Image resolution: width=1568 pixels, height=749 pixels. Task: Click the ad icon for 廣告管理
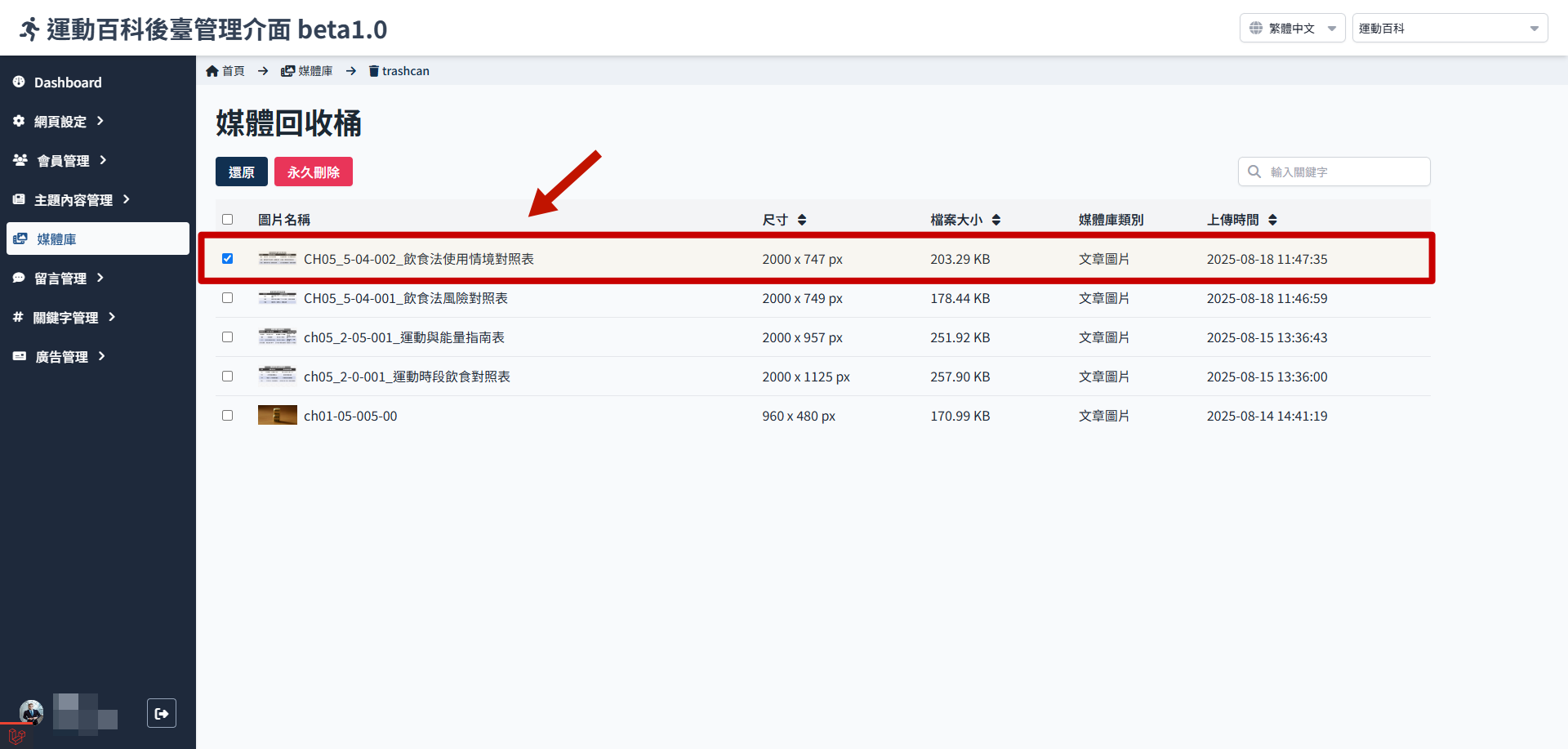click(x=20, y=356)
